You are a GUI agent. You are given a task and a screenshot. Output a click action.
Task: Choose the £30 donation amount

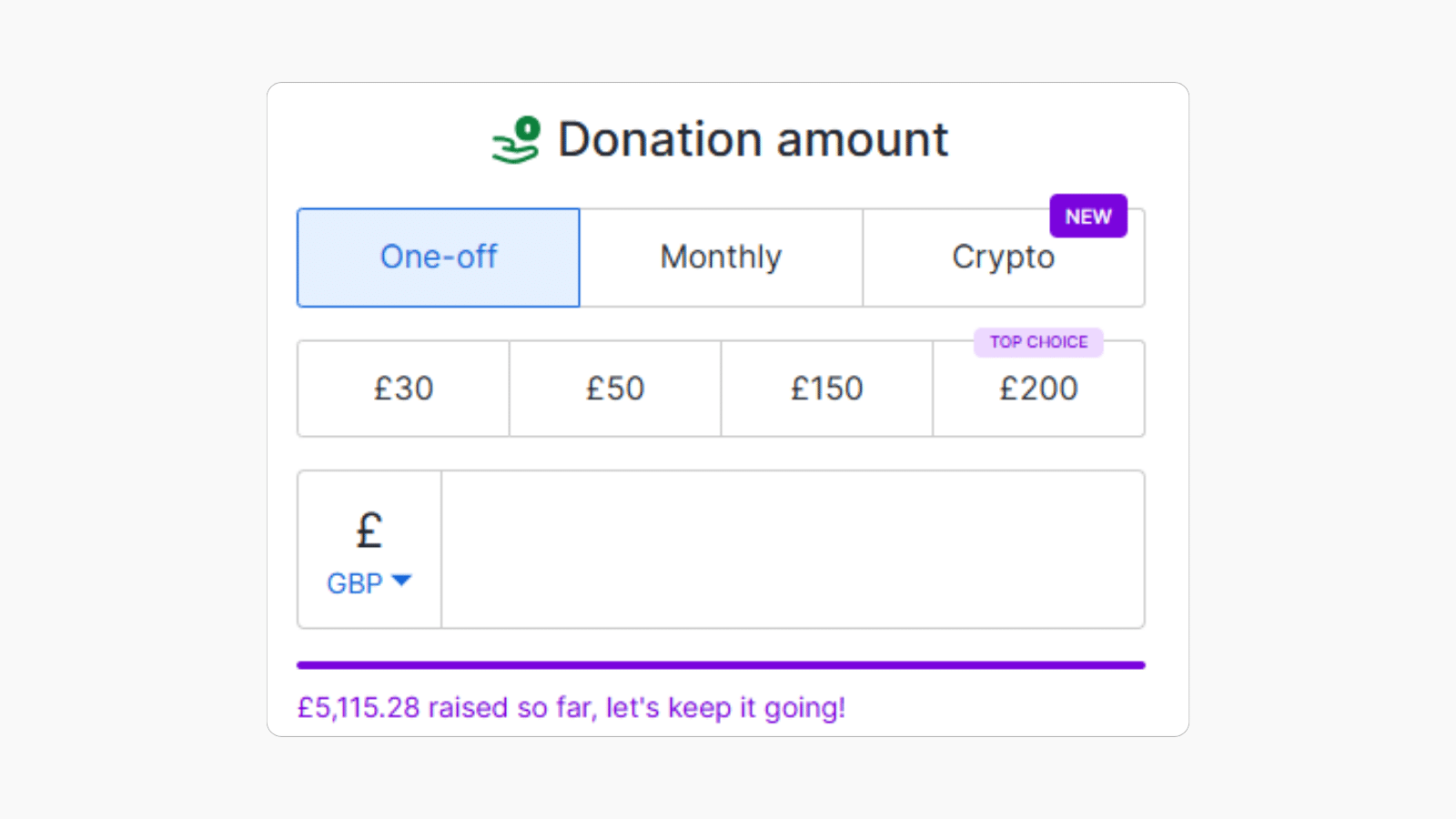403,389
